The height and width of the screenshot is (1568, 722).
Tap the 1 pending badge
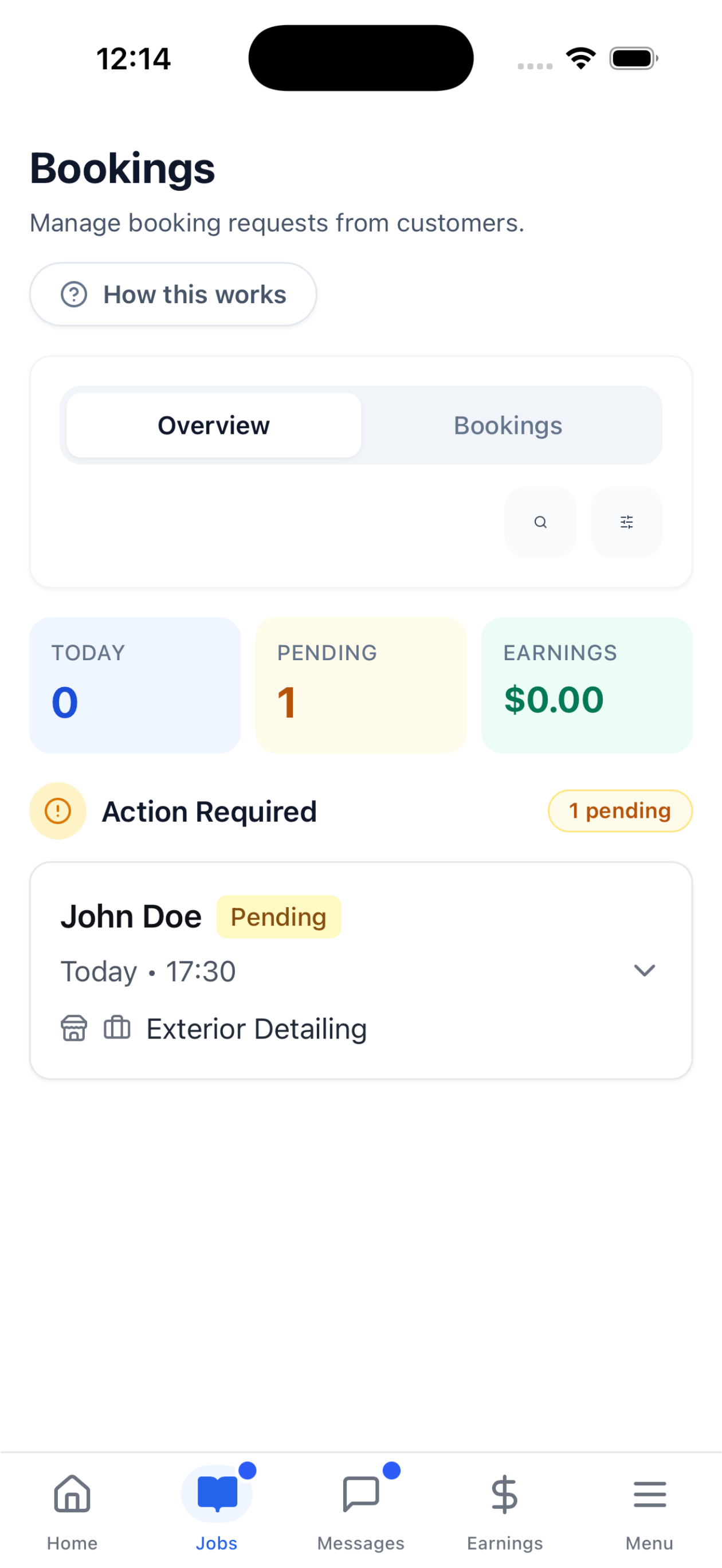(x=620, y=811)
